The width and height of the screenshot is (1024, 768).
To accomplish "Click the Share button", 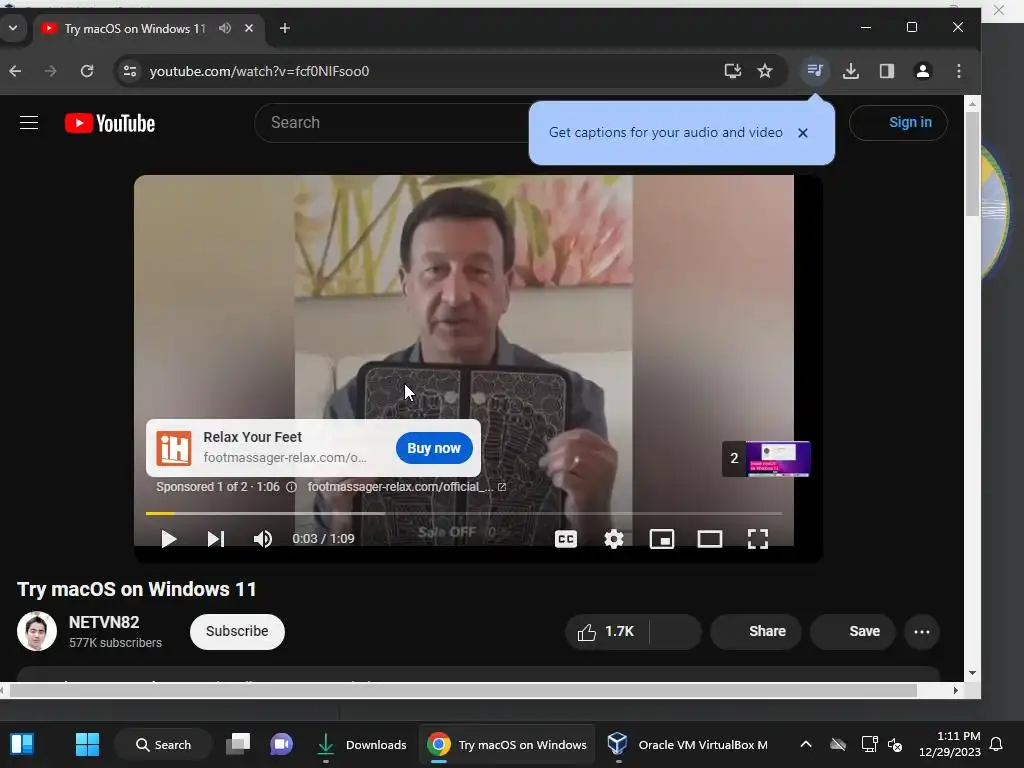I will (x=756, y=632).
